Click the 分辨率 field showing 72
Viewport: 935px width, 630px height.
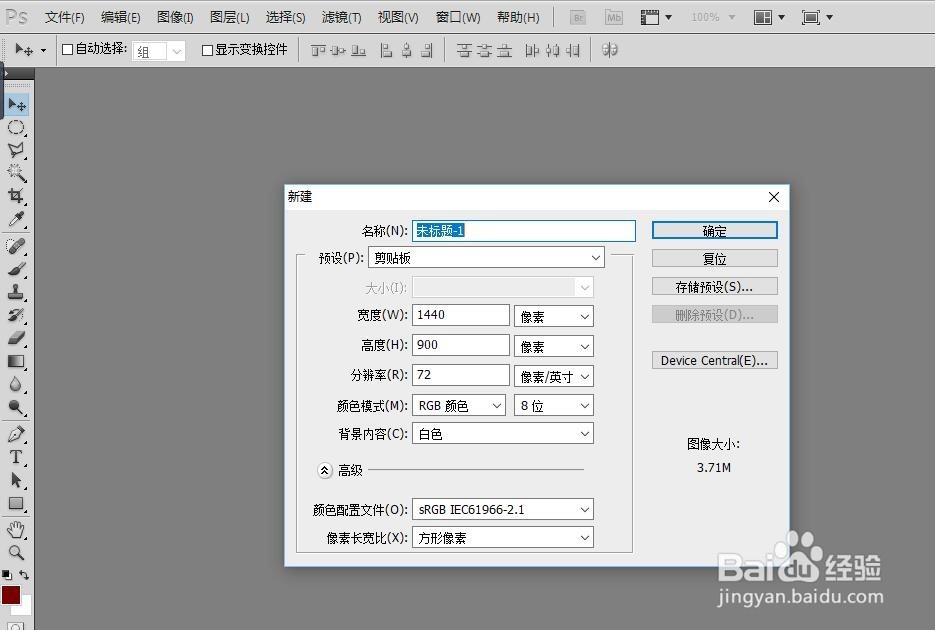460,374
